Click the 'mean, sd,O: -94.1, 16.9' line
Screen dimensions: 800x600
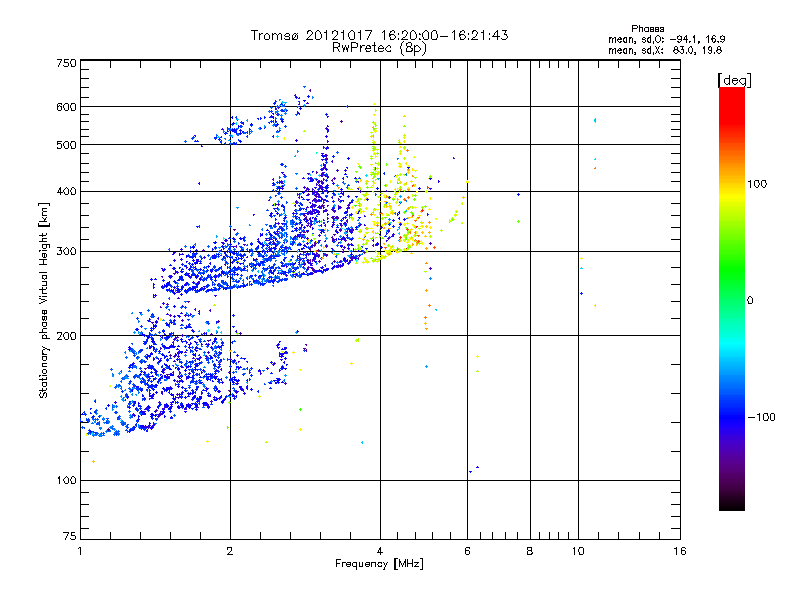click(x=666, y=39)
